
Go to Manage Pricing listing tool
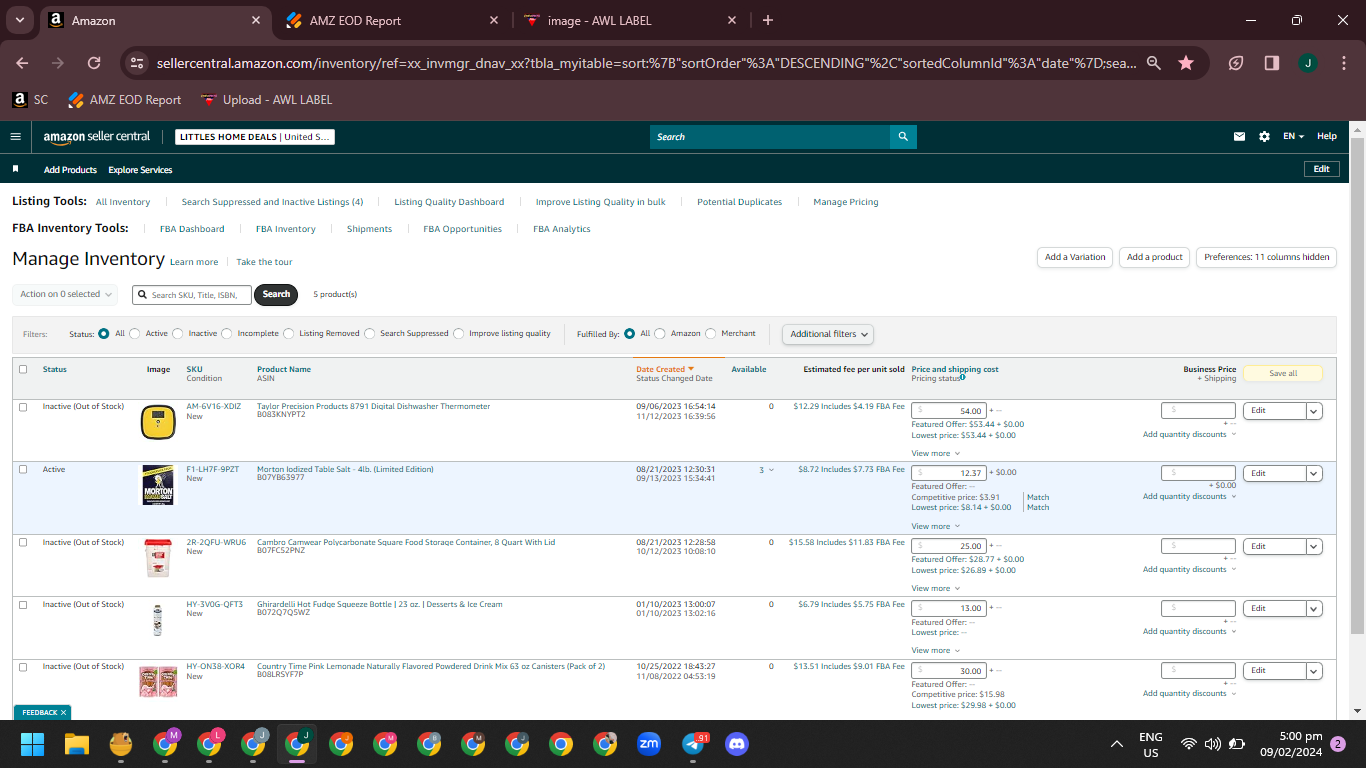pos(846,202)
